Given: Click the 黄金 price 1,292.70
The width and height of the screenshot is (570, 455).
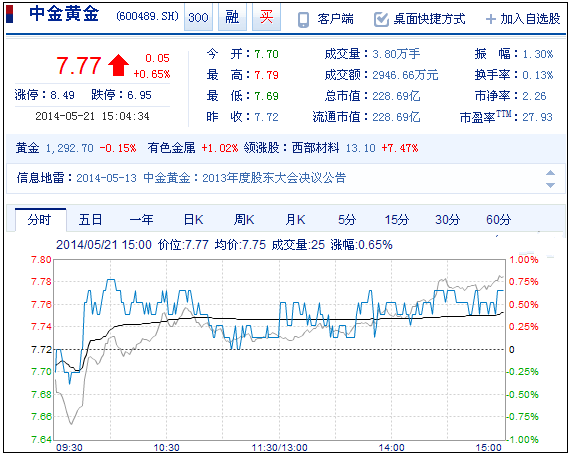Looking at the screenshot, I should pyautogui.click(x=69, y=148).
